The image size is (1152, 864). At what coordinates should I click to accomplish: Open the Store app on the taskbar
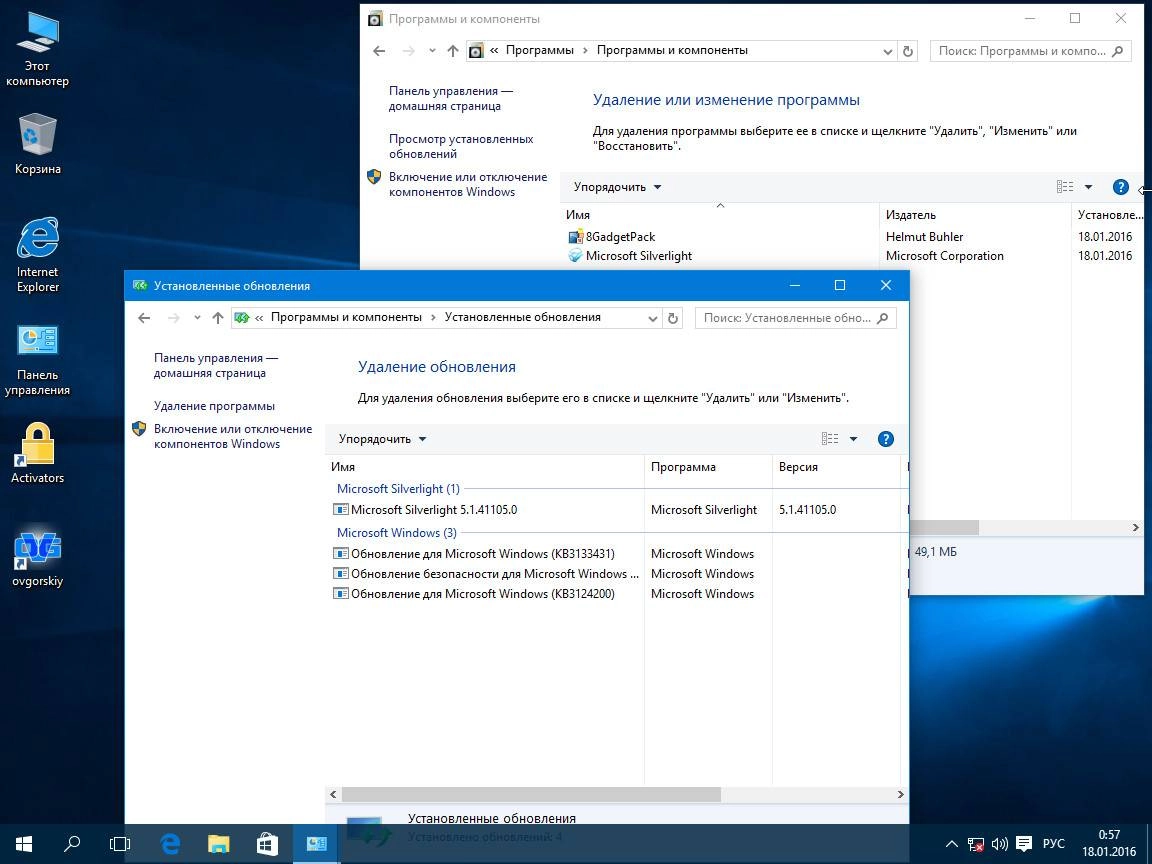tap(267, 843)
